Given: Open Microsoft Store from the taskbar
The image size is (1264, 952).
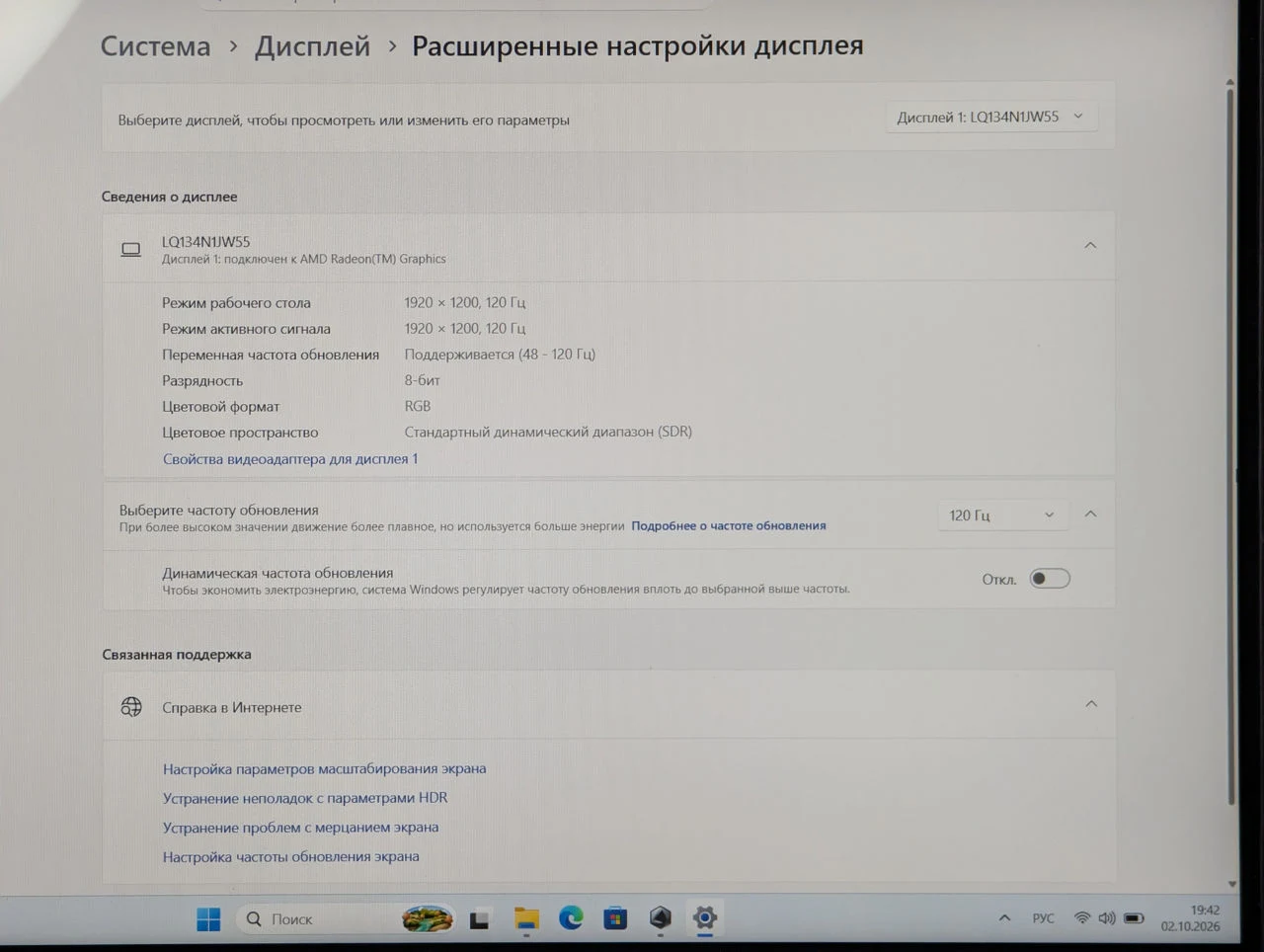Looking at the screenshot, I should 615,918.
